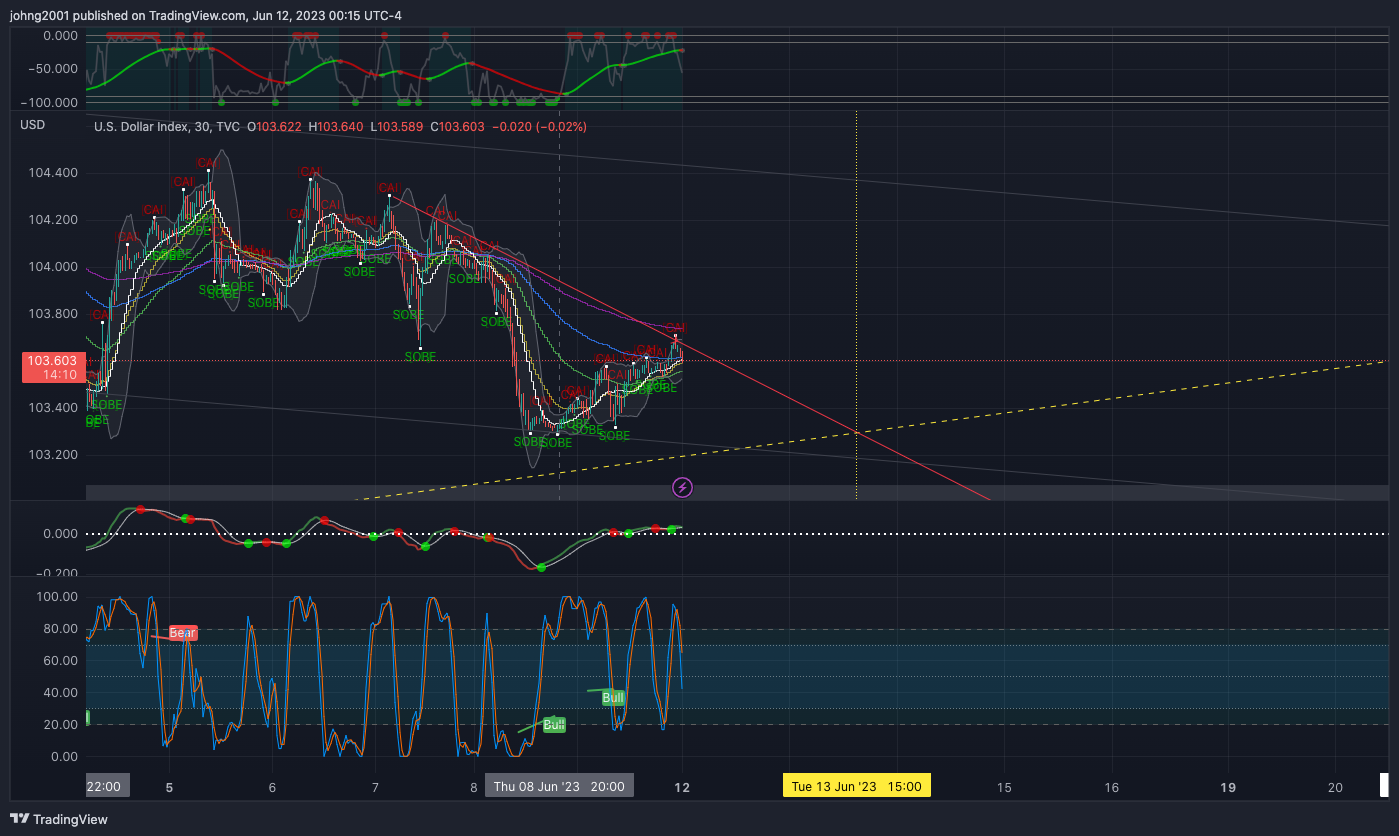Click the change value −0.020 (−0.02%)
Screen dimensions: 1399x836
point(539,127)
